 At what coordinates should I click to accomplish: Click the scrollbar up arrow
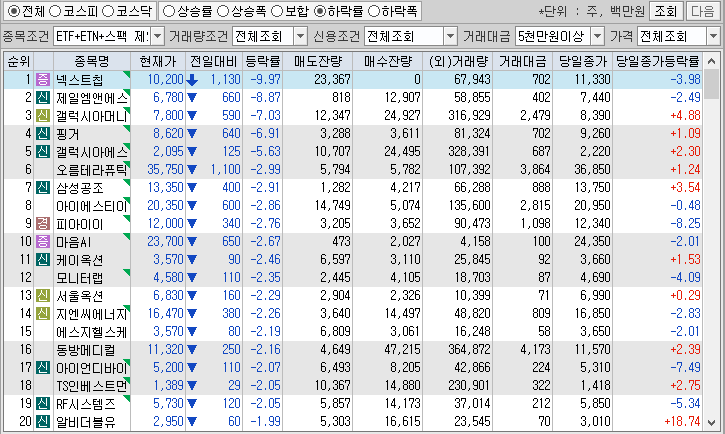point(712,61)
